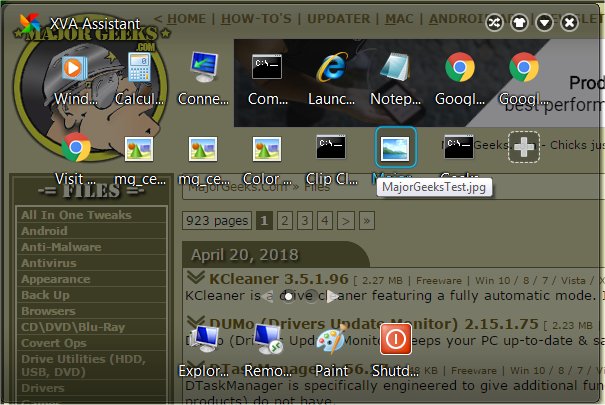Click the shuffle arrows button in XVA Assistant
Image resolution: width=605 pixels, height=405 pixels.
point(494,23)
